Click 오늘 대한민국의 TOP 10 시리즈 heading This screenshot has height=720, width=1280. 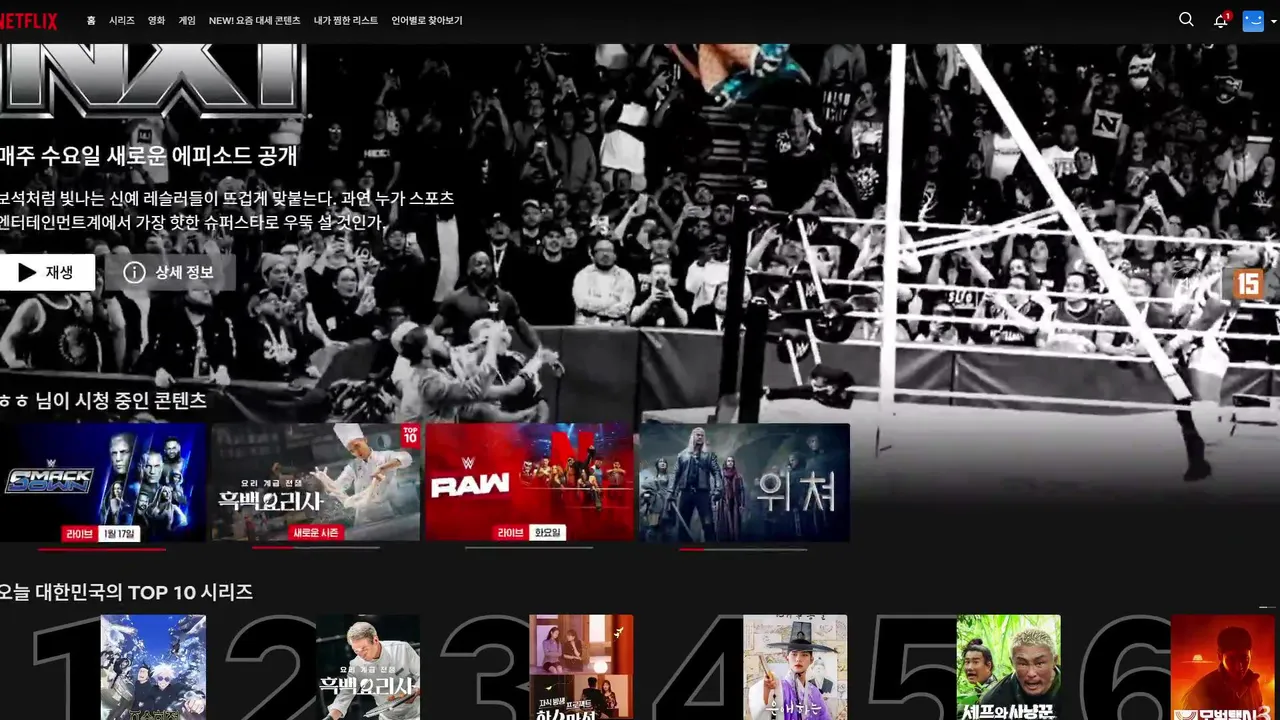126,592
